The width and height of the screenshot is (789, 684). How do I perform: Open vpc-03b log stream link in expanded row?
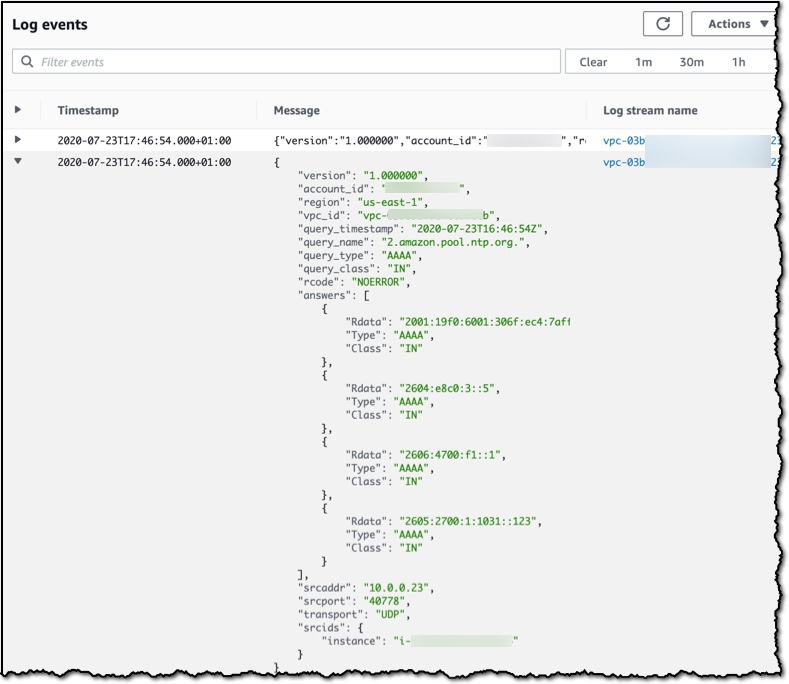click(x=624, y=162)
